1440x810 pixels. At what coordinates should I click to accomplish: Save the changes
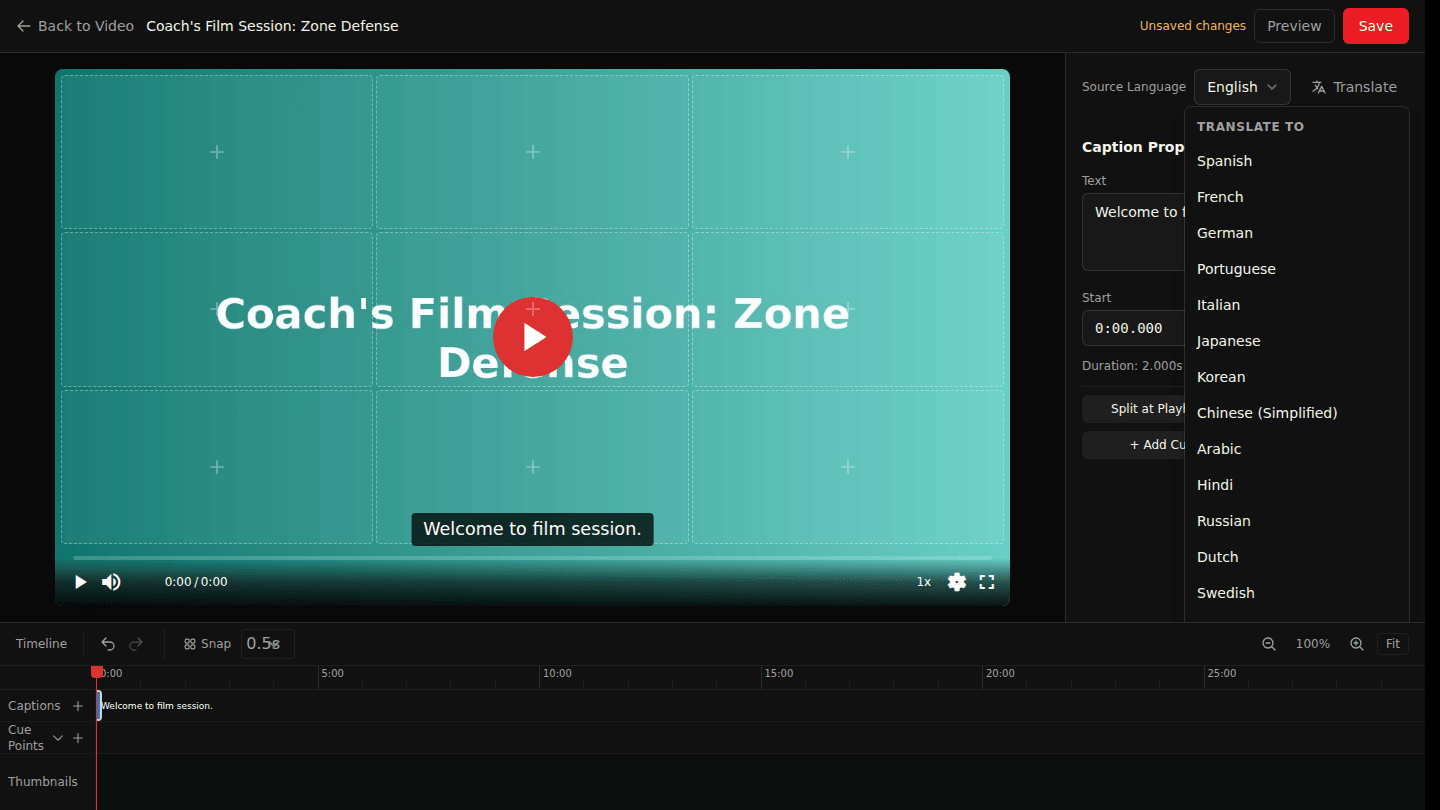[1375, 26]
